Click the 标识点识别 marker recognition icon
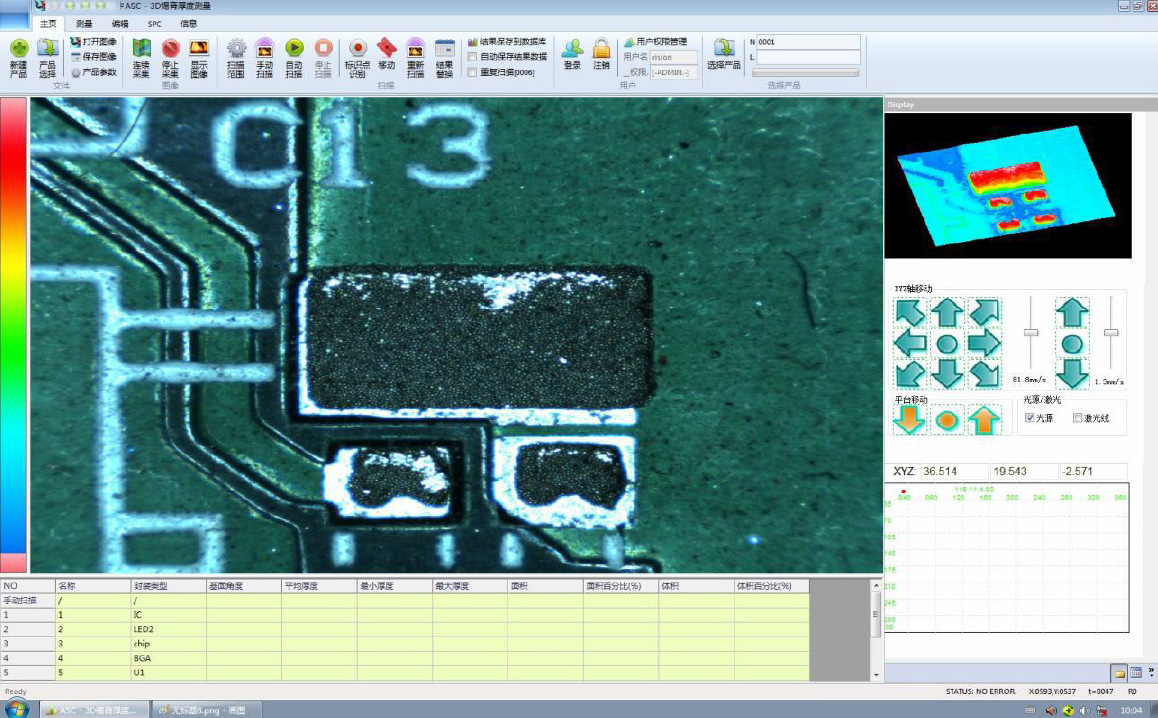The width and height of the screenshot is (1158, 718). [357, 49]
